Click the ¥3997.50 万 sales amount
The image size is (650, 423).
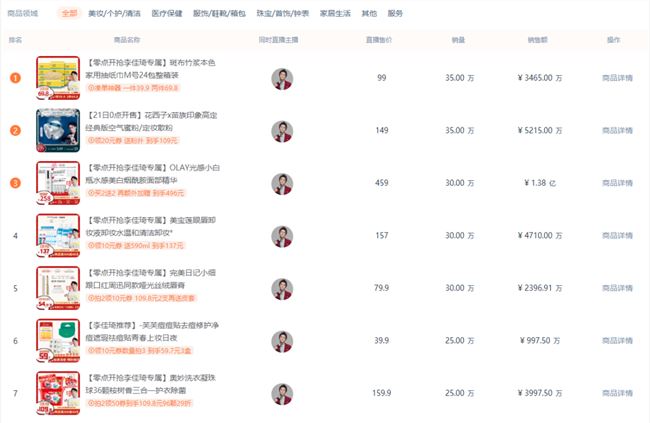point(540,393)
